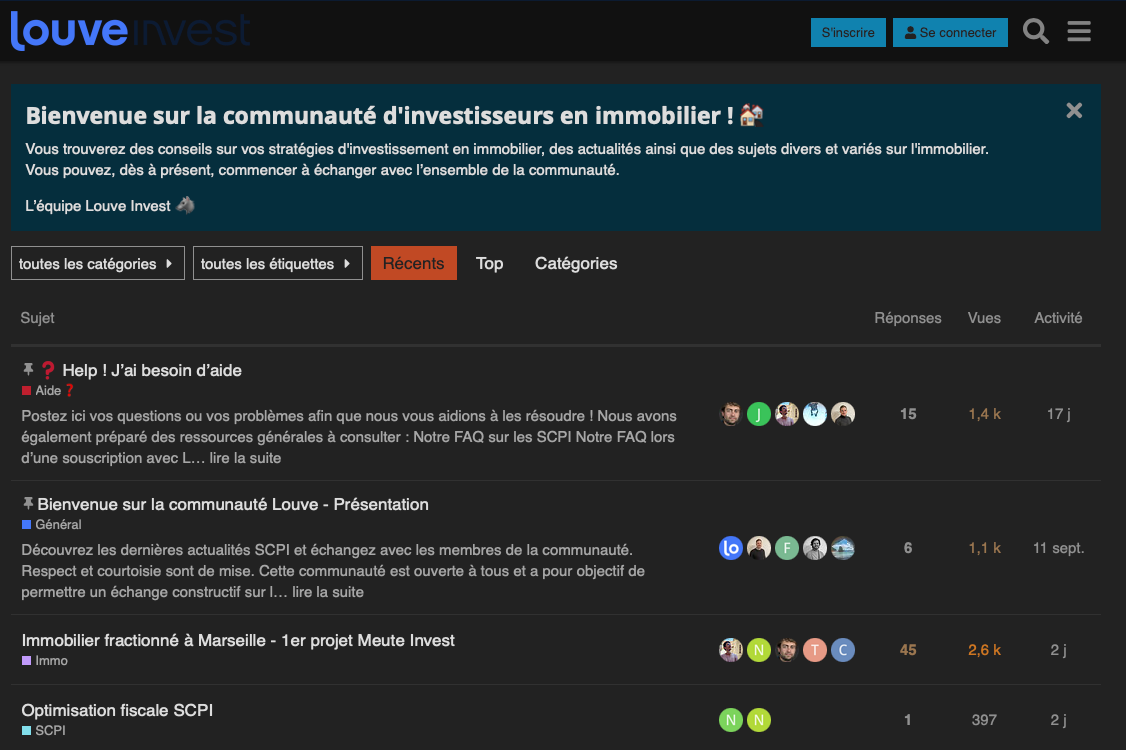The height and width of the screenshot is (750, 1126).
Task: Select the Récents tab
Action: pyautogui.click(x=414, y=263)
